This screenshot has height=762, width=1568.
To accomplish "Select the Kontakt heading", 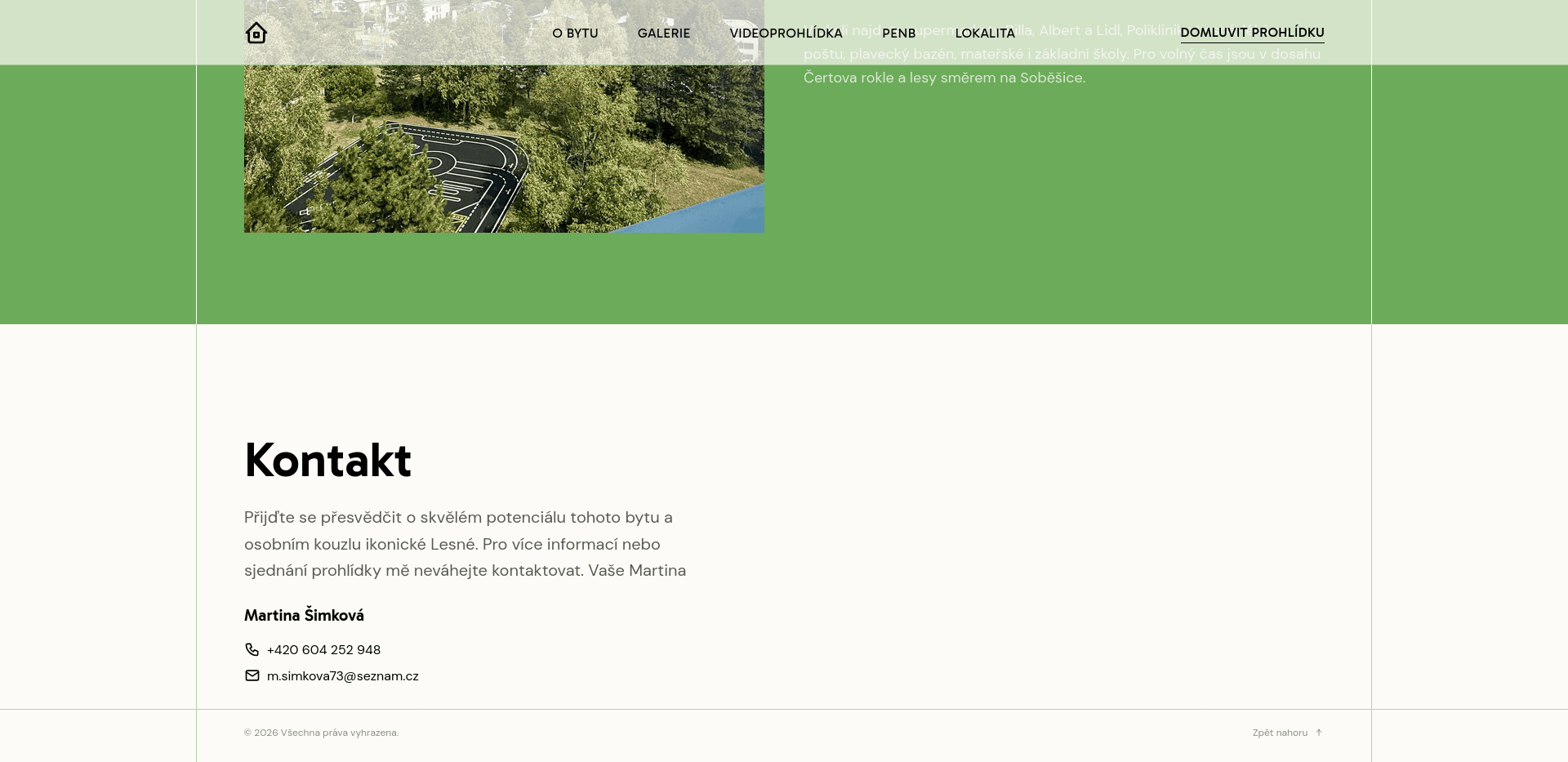I will [x=327, y=460].
